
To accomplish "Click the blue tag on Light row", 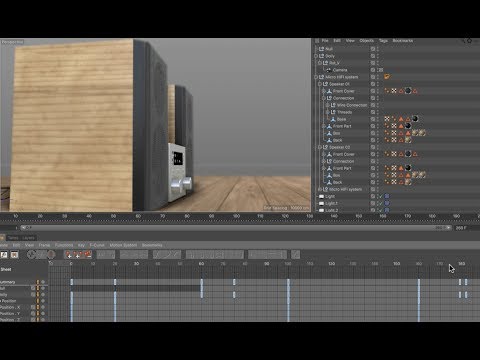I will (387, 196).
